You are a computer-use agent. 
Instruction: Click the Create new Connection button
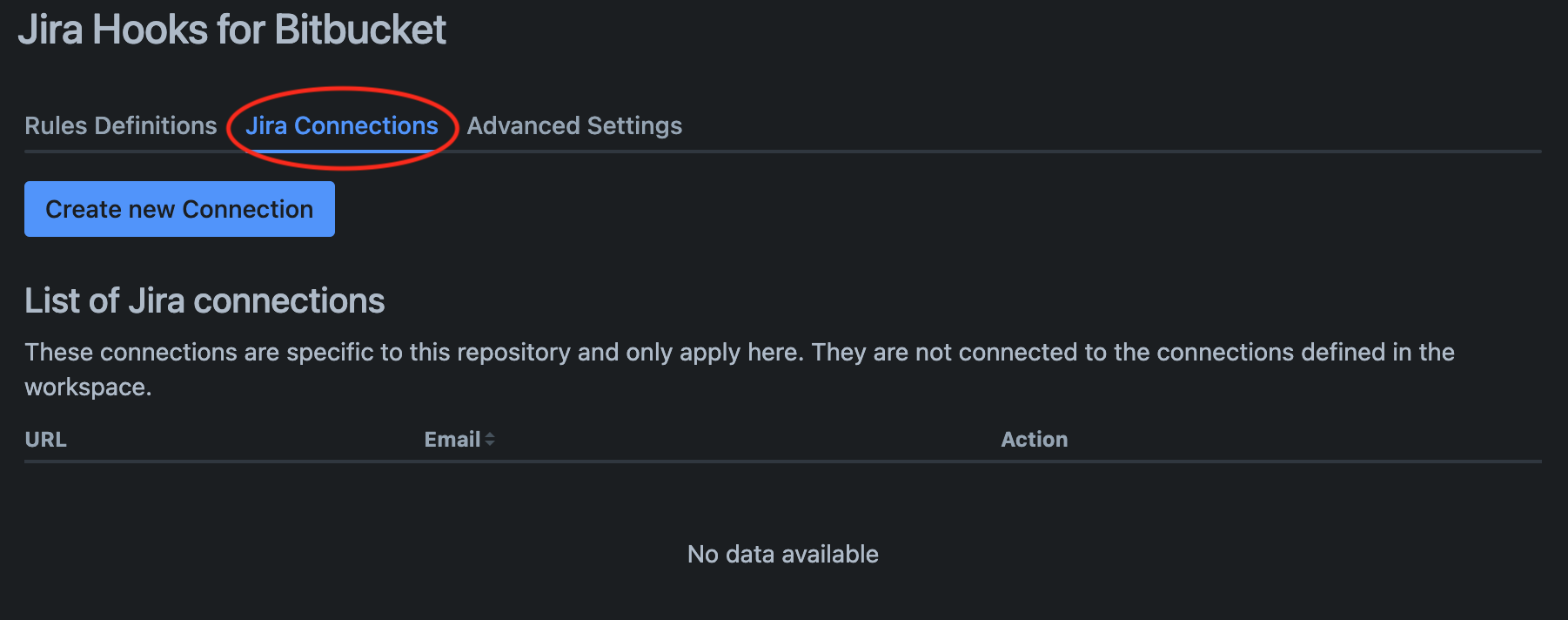pyautogui.click(x=179, y=208)
